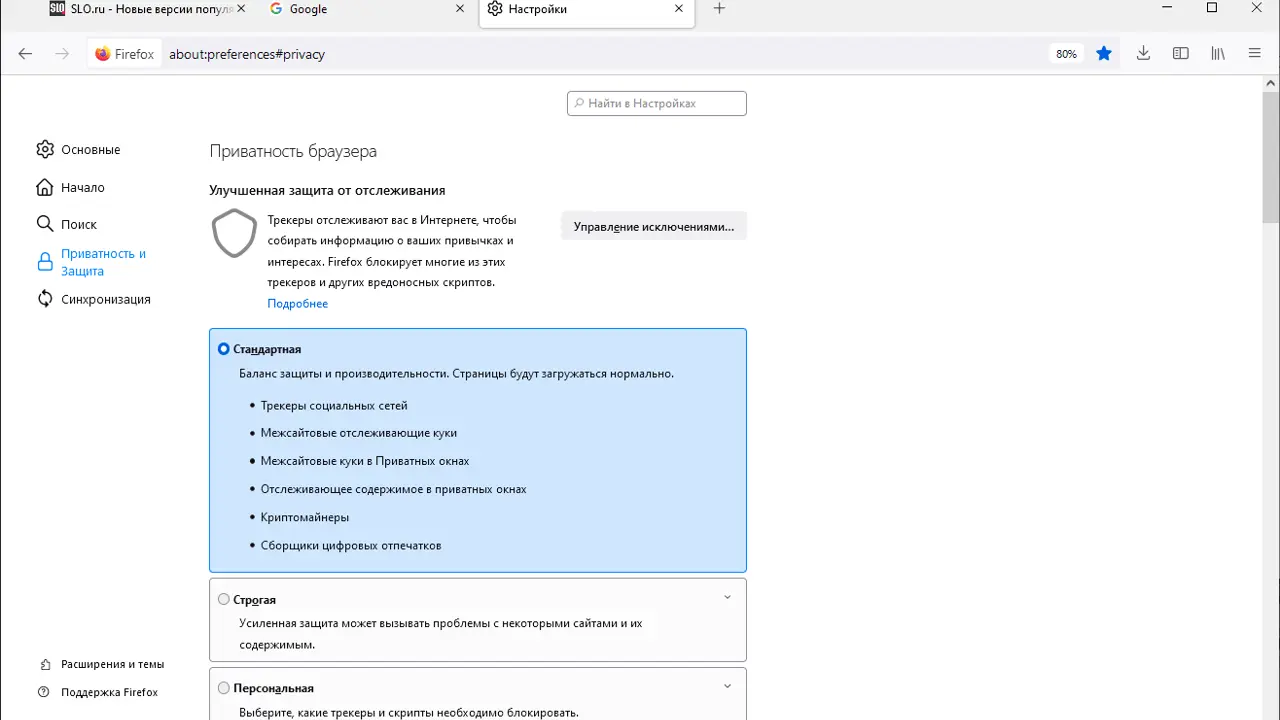This screenshot has height=720, width=1280.
Task: Click the Найти в Настройках search field
Action: point(657,103)
